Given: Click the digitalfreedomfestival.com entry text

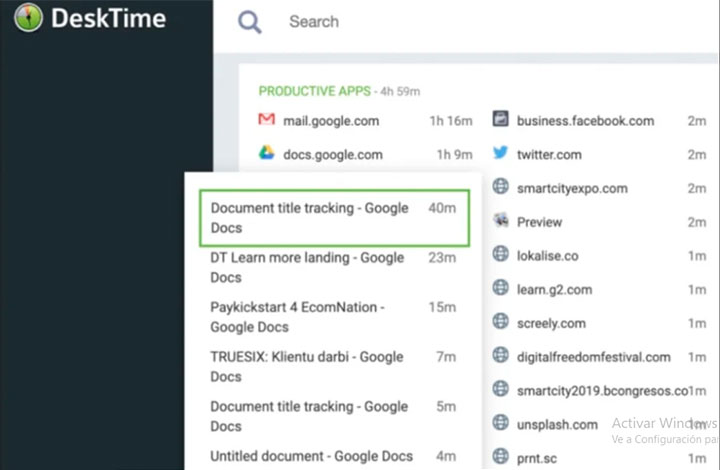Looking at the screenshot, I should 593,357.
